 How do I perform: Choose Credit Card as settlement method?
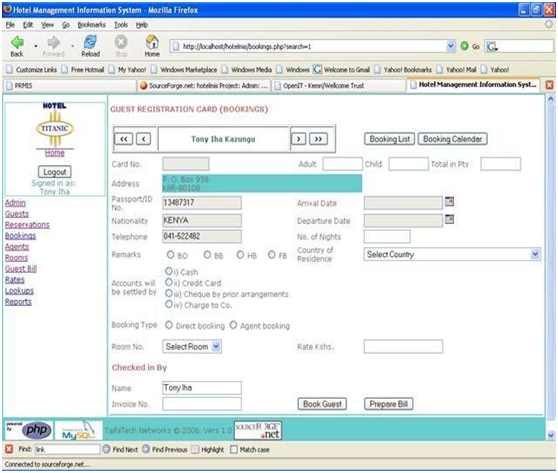[169, 282]
